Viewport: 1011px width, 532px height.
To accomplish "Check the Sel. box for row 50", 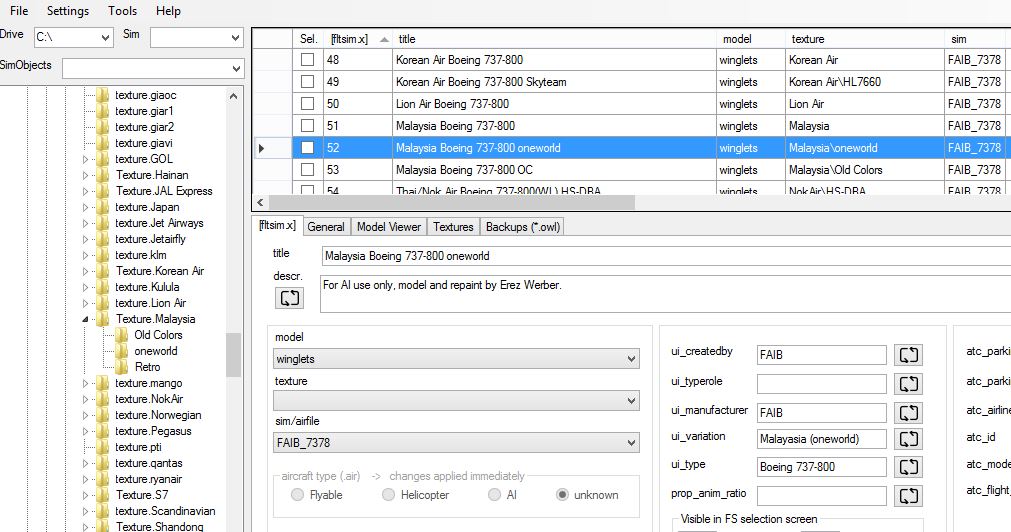I will (308, 104).
